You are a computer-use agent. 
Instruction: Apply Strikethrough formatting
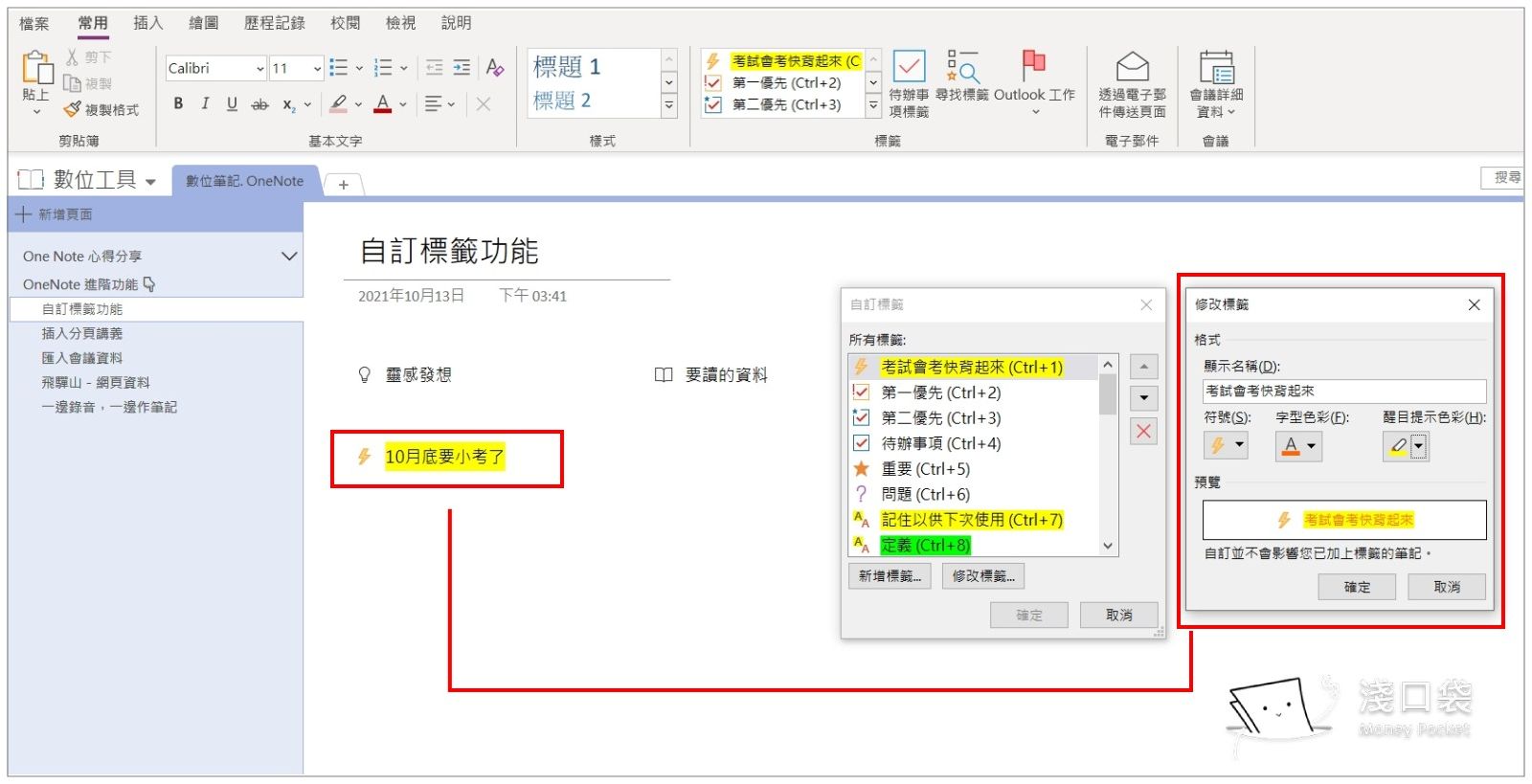click(259, 103)
